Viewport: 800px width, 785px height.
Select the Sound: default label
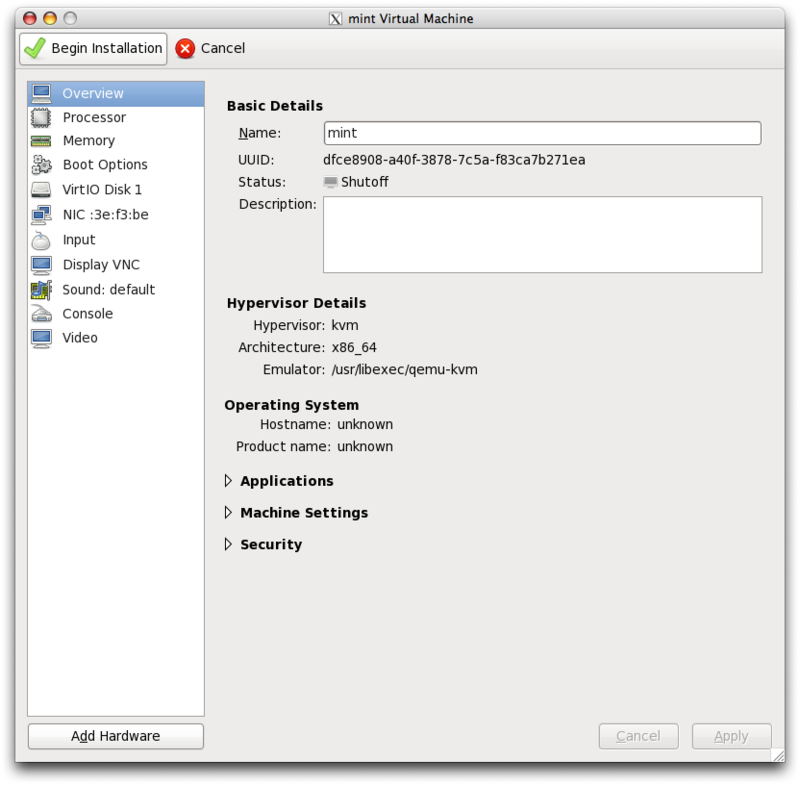pos(109,290)
